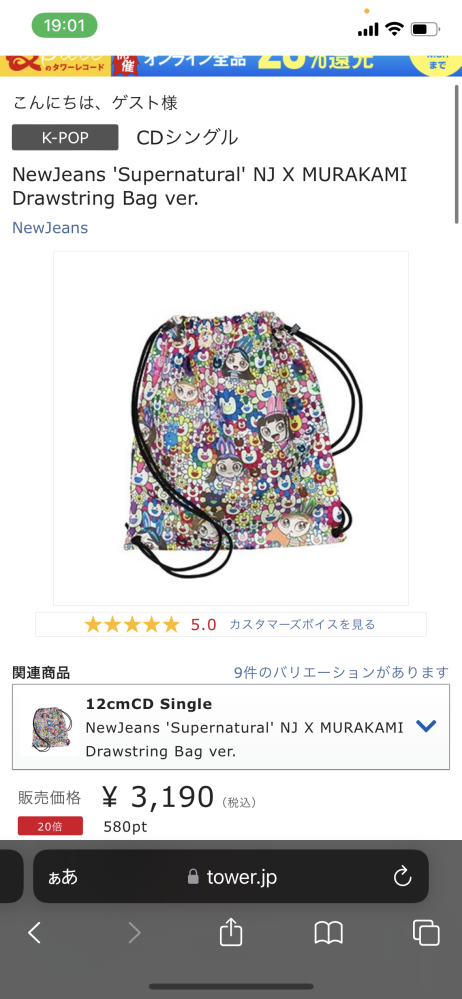Open the Safari share sheet icon

pos(231,931)
